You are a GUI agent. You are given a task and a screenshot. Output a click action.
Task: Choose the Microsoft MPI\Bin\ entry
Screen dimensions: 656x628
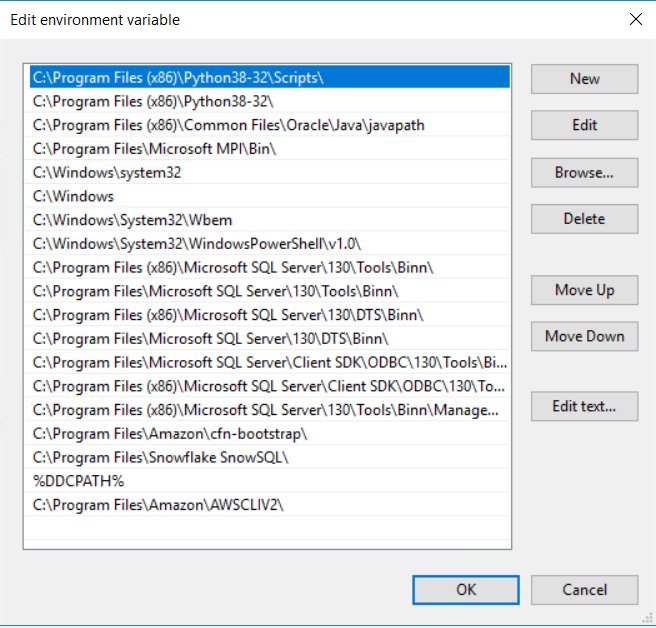click(x=154, y=148)
